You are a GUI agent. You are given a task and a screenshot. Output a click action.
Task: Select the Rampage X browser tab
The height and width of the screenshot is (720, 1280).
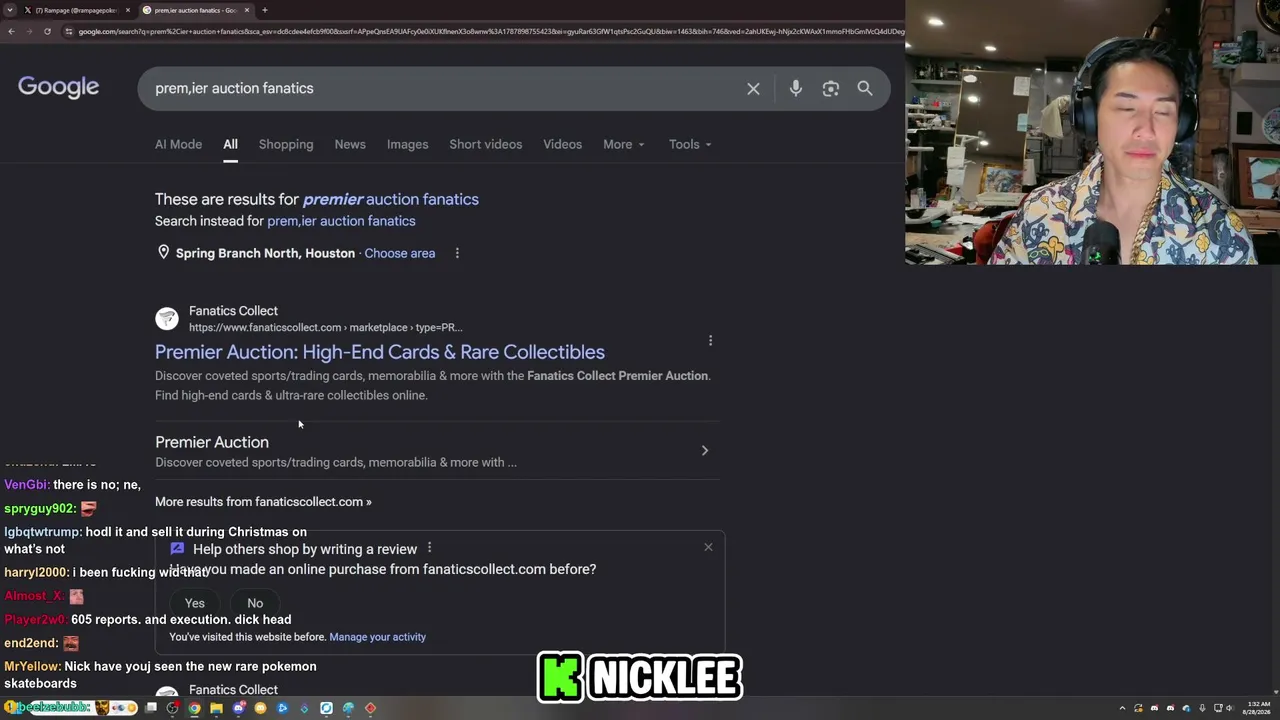coord(75,10)
